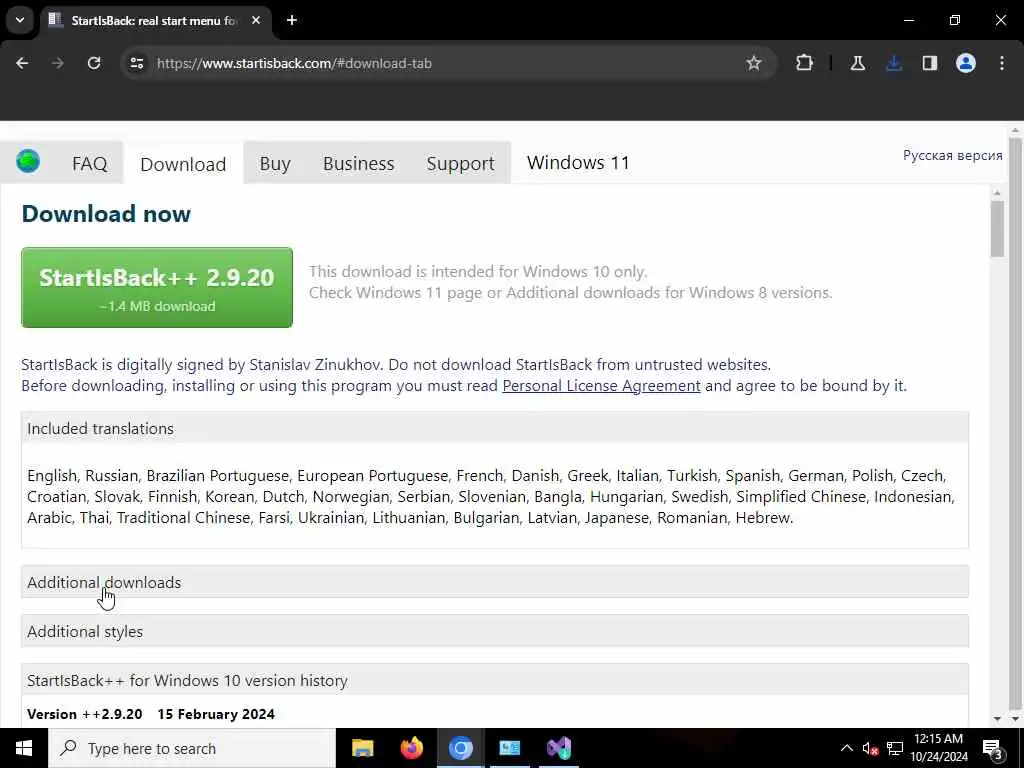The image size is (1024, 768).
Task: Click the Type here to search box
Action: 192,748
